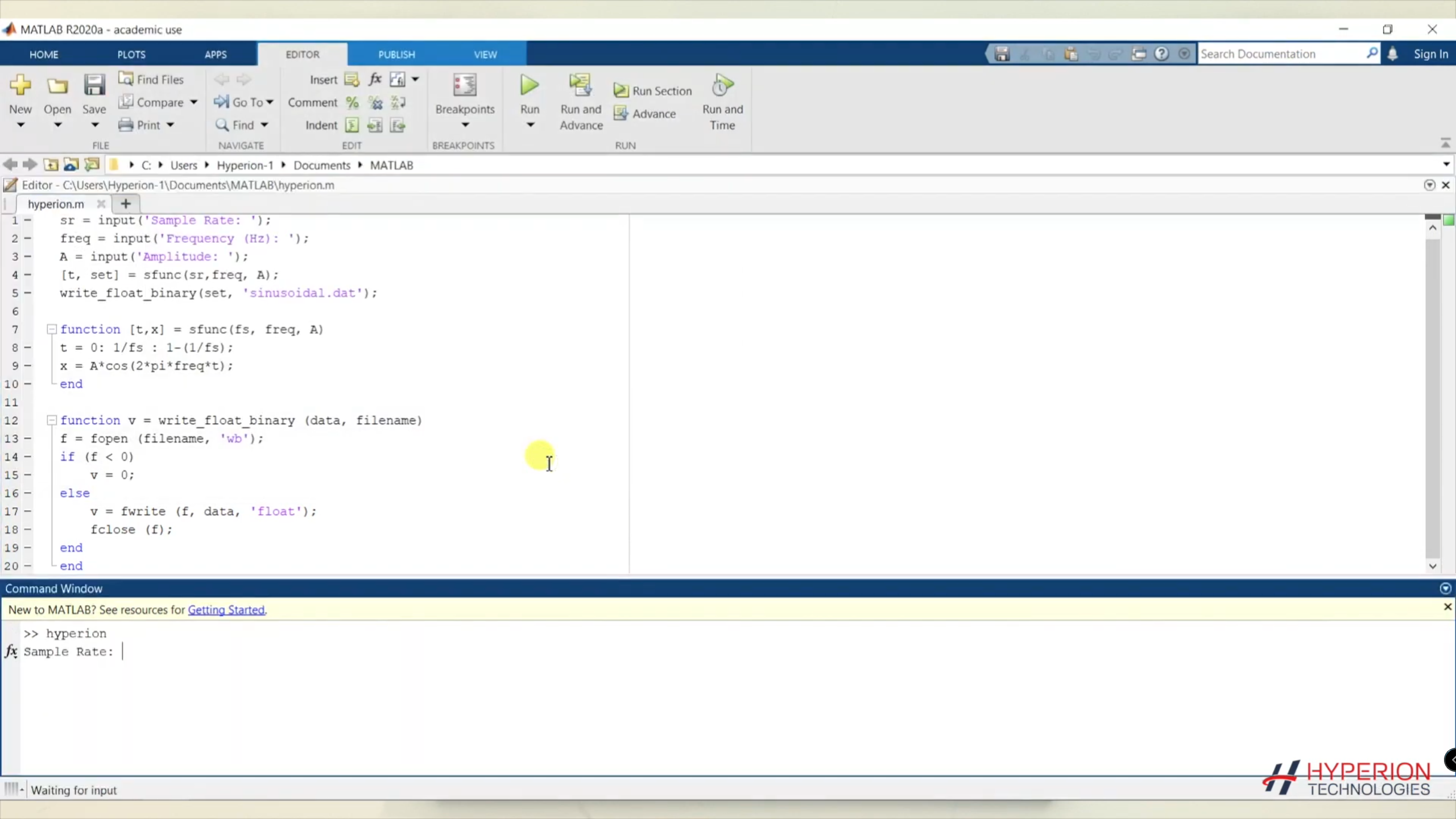The image size is (1456, 819).
Task: Click the Increase Indent icon
Action: pyautogui.click(x=375, y=125)
